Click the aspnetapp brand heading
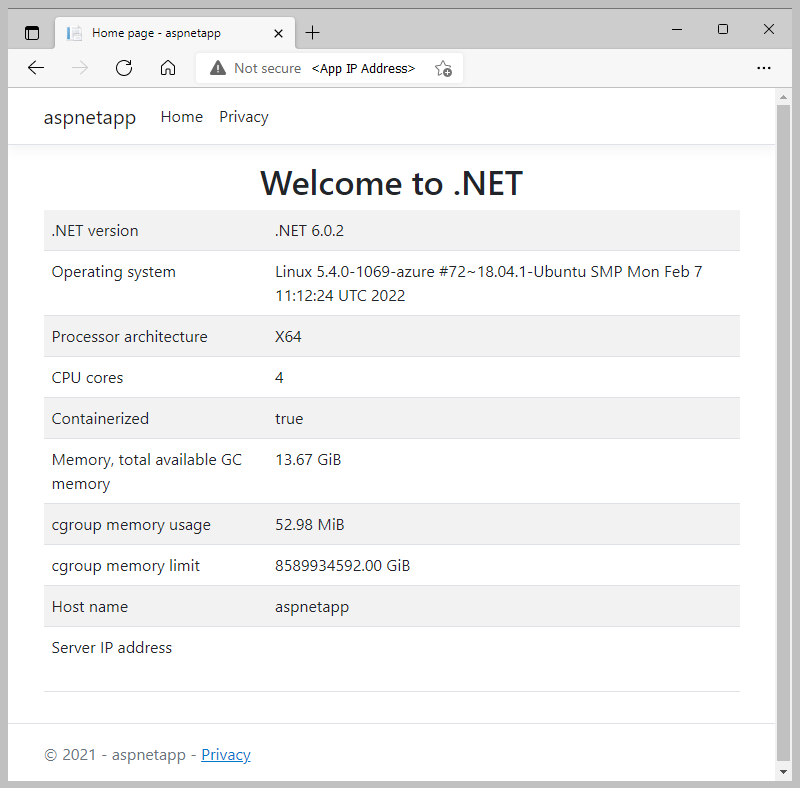 tap(90, 116)
